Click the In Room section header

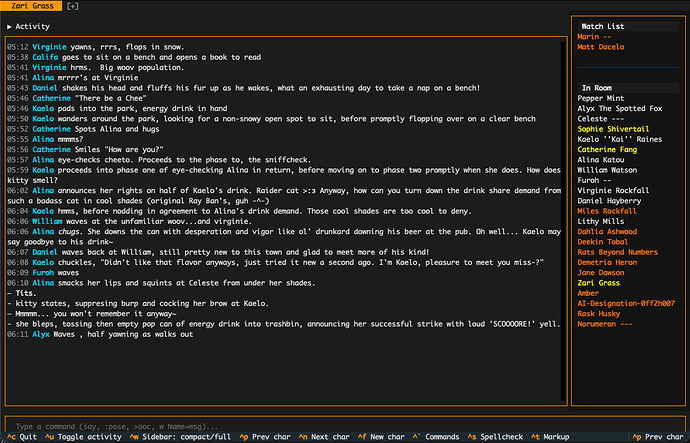601,87
